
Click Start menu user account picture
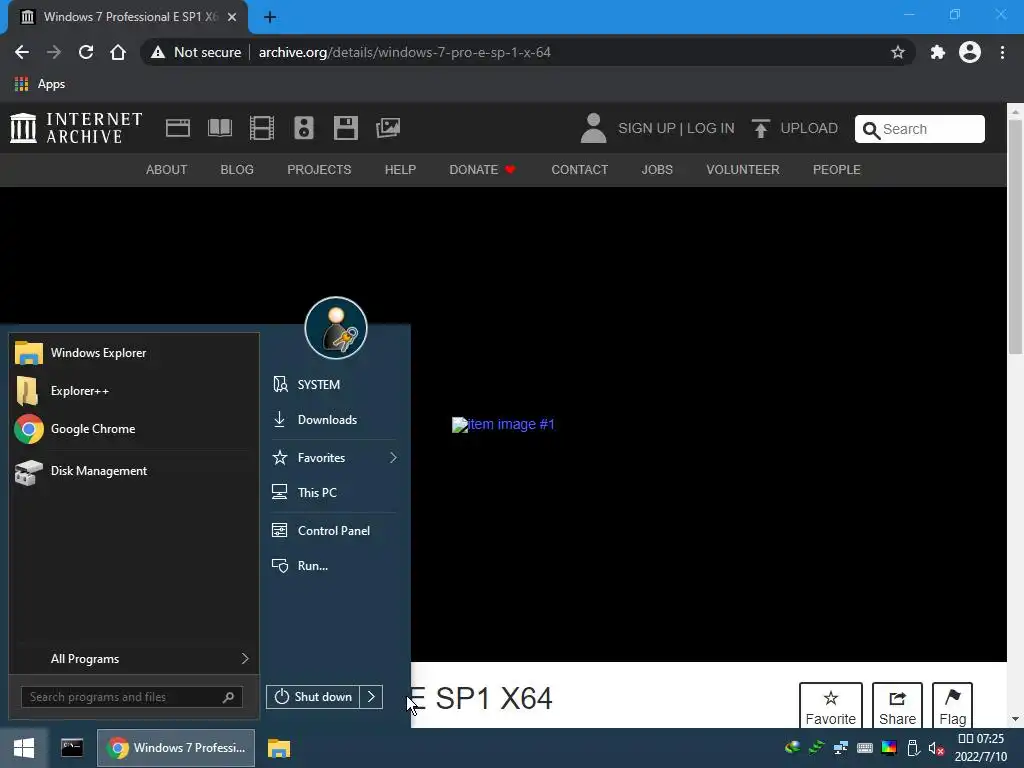point(336,328)
